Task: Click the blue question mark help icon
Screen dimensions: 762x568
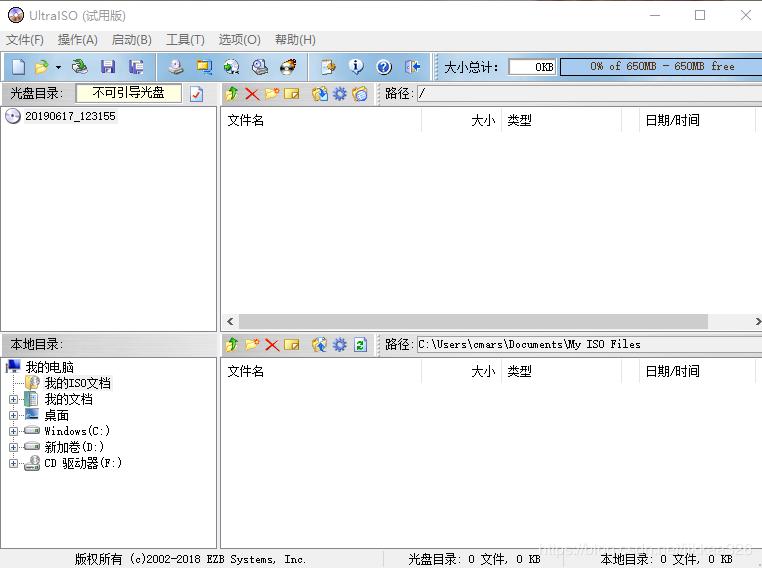Action: (384, 67)
